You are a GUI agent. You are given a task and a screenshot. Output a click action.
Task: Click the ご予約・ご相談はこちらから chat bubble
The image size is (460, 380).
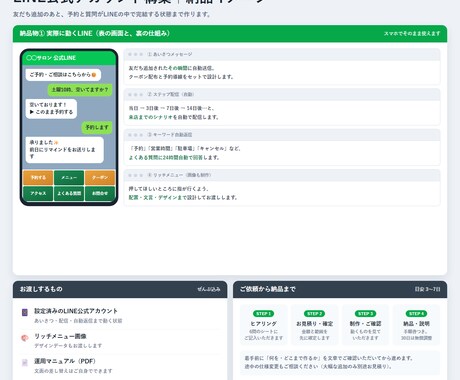[63, 75]
